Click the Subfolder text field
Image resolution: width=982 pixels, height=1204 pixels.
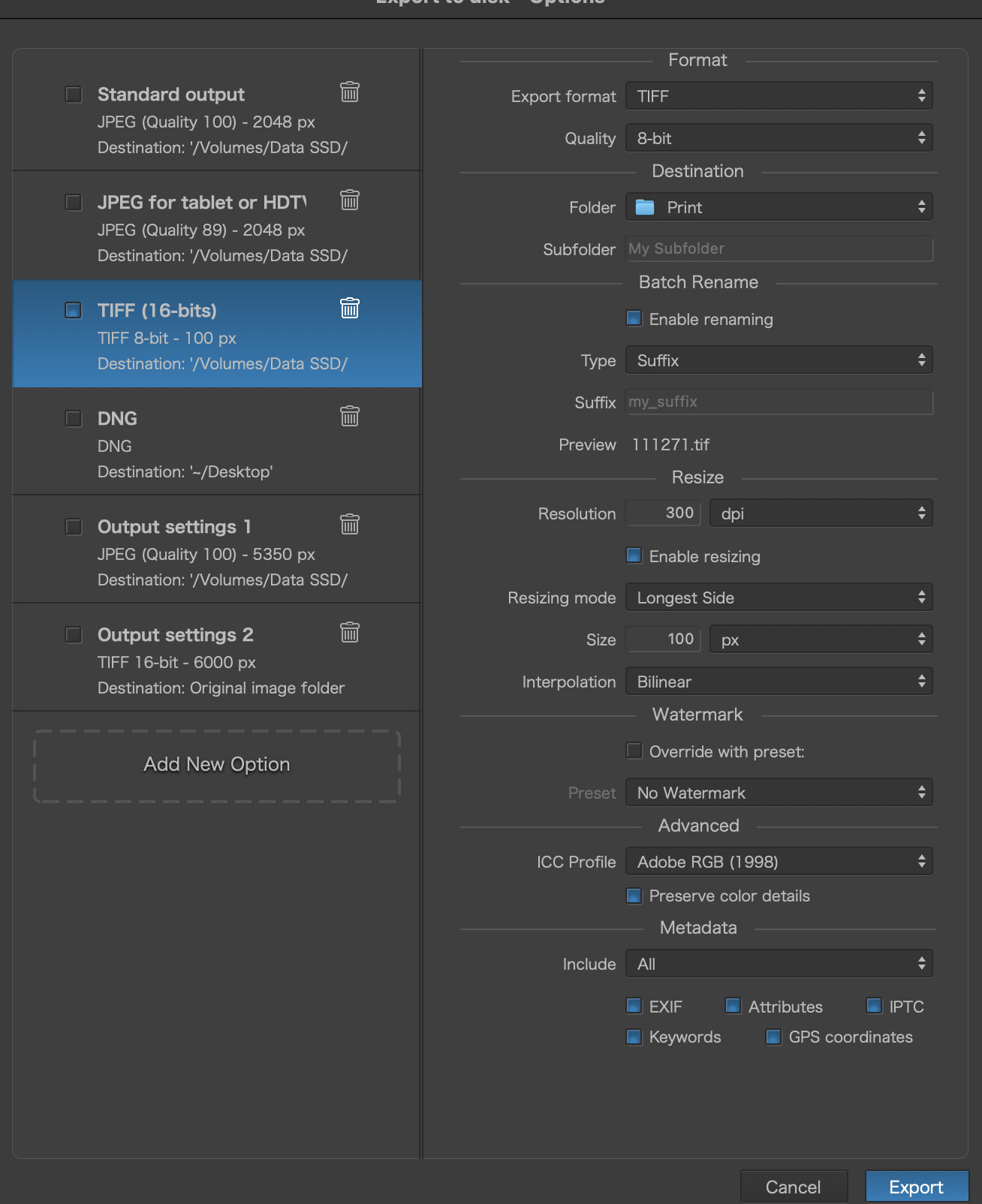click(x=779, y=249)
